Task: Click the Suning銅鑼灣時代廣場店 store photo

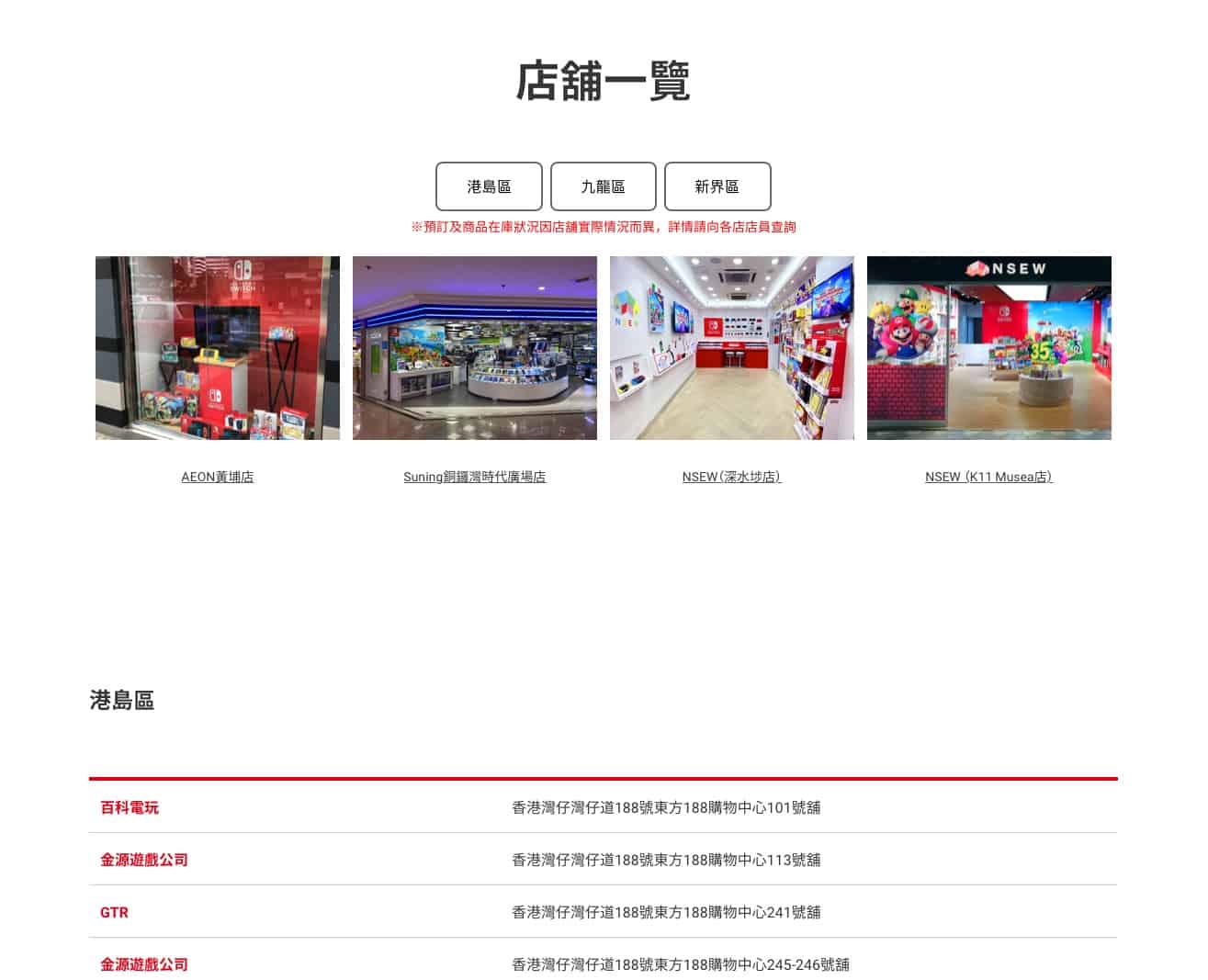Action: [475, 348]
